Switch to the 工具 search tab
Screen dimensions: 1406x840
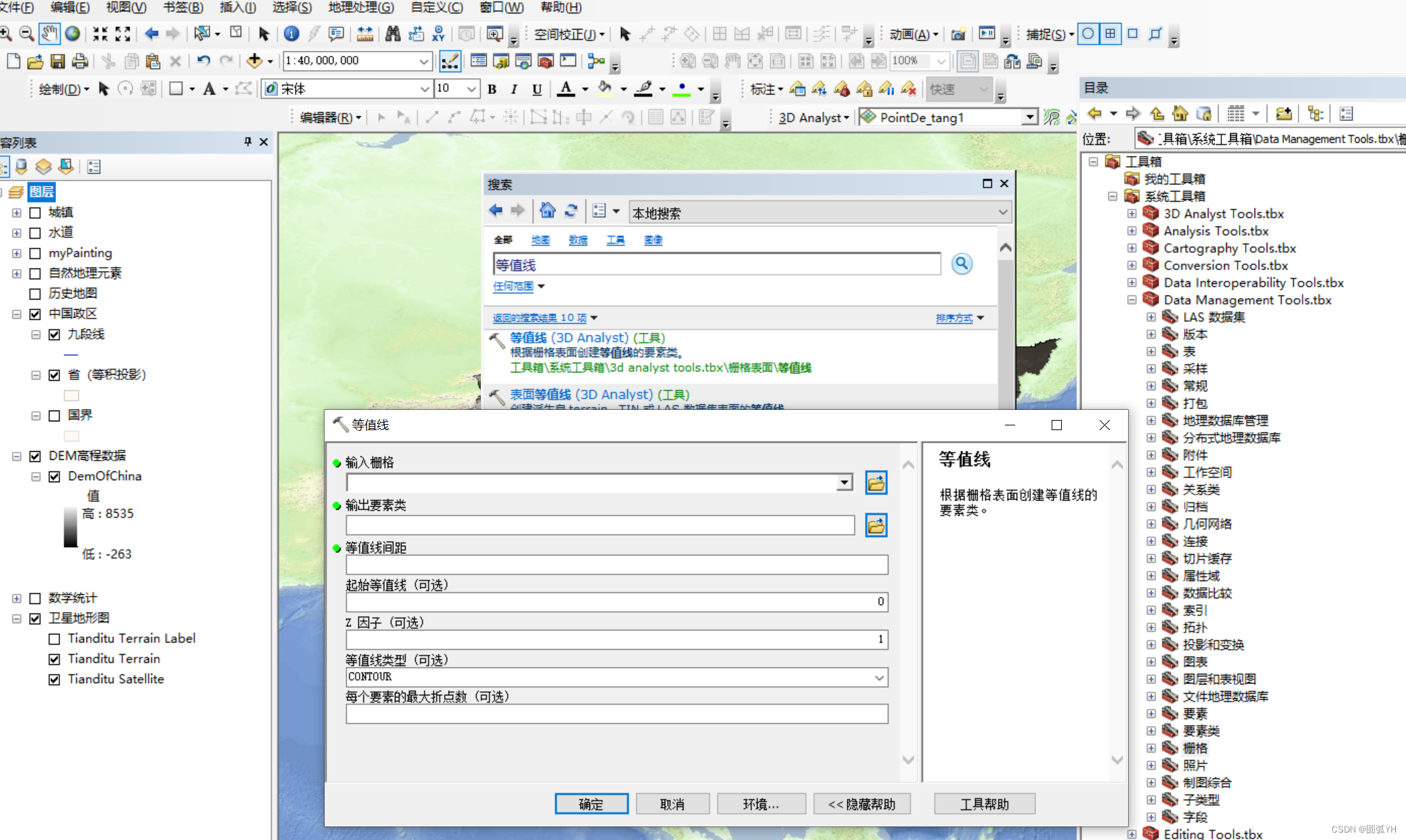click(615, 240)
